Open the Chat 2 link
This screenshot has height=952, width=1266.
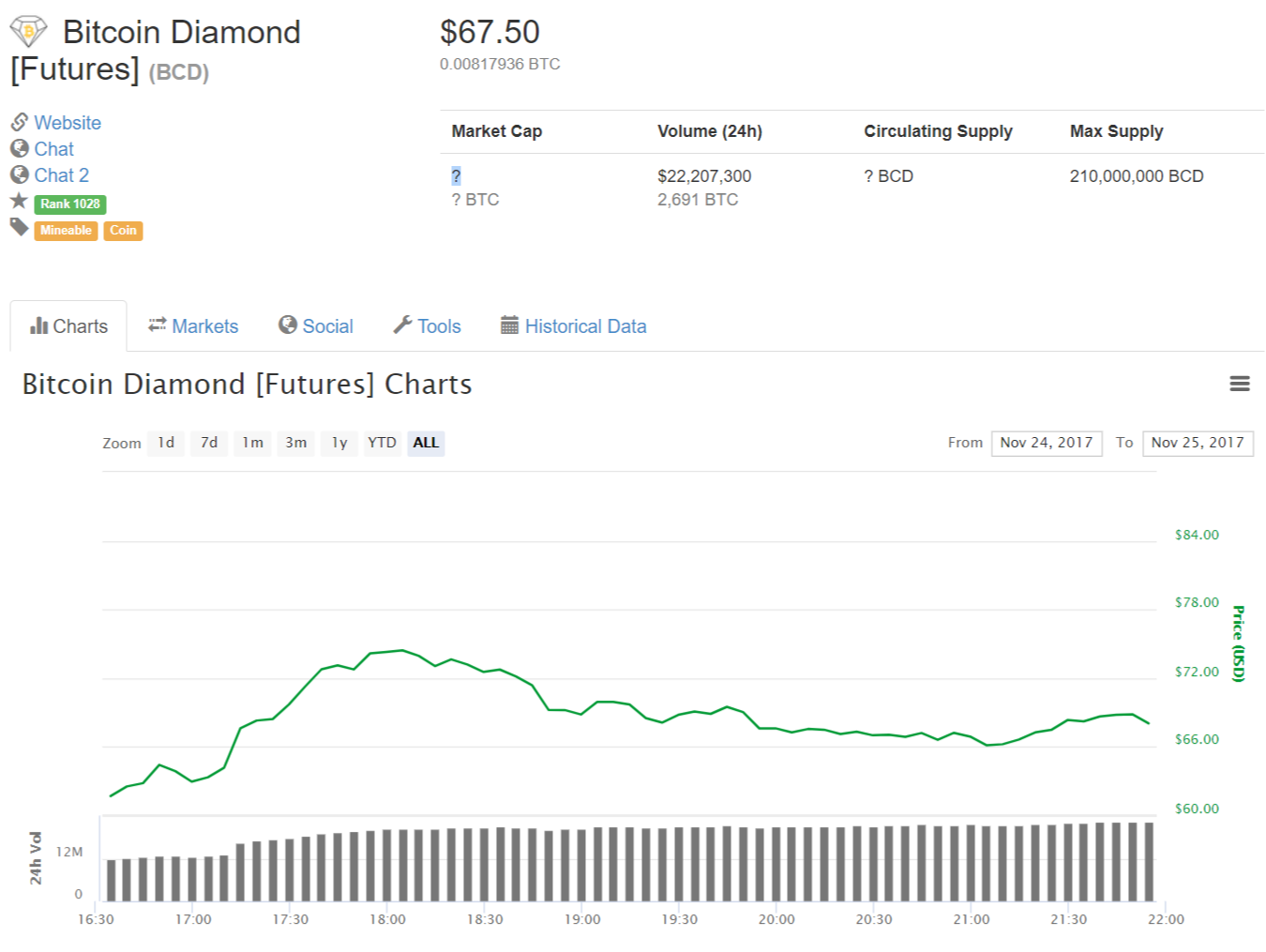[x=62, y=174]
